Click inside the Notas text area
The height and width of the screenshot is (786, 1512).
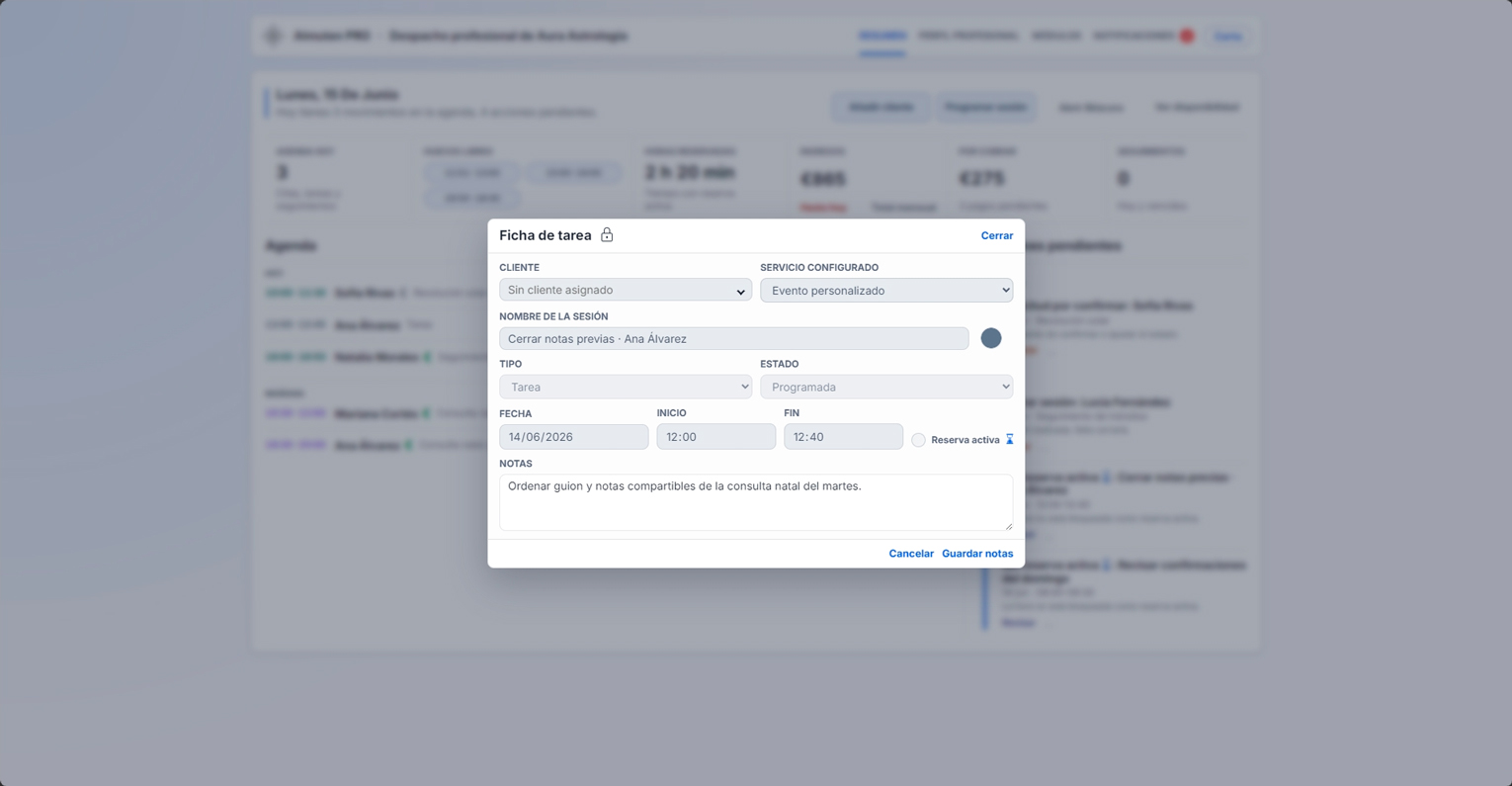756,502
